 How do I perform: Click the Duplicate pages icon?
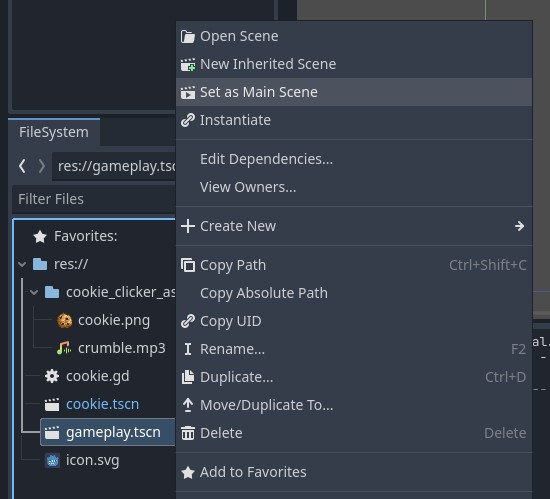coord(188,377)
